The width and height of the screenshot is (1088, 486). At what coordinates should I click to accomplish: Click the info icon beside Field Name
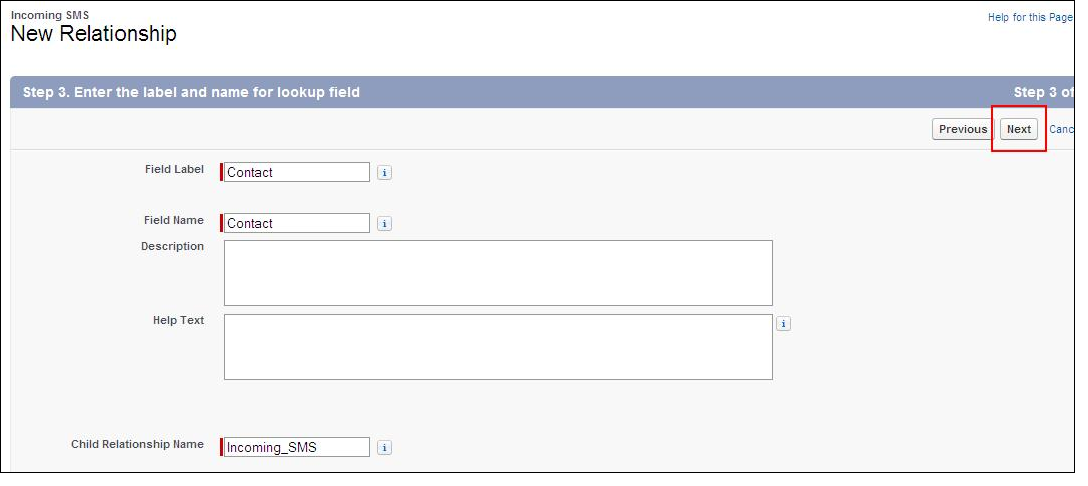(x=384, y=224)
